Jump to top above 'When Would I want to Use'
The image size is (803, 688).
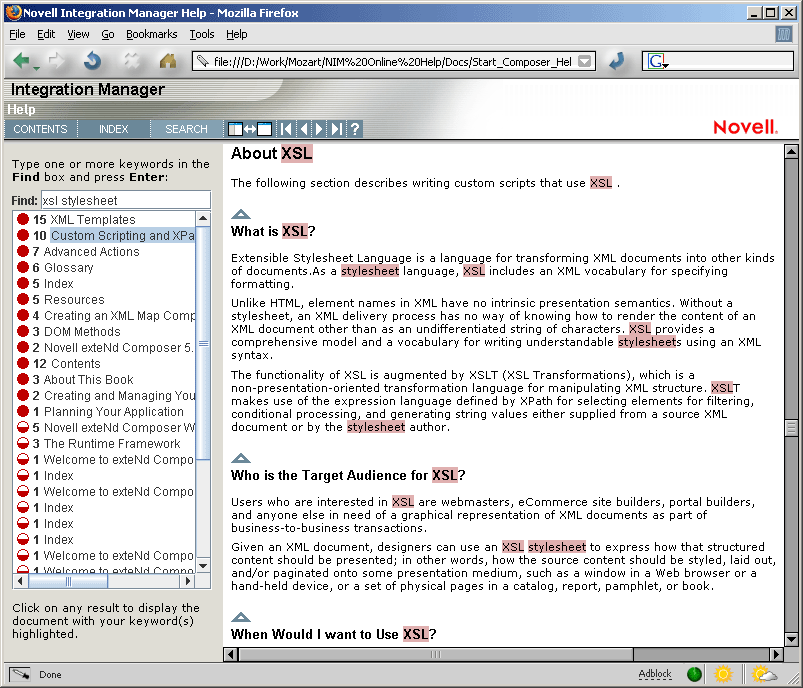(241, 617)
